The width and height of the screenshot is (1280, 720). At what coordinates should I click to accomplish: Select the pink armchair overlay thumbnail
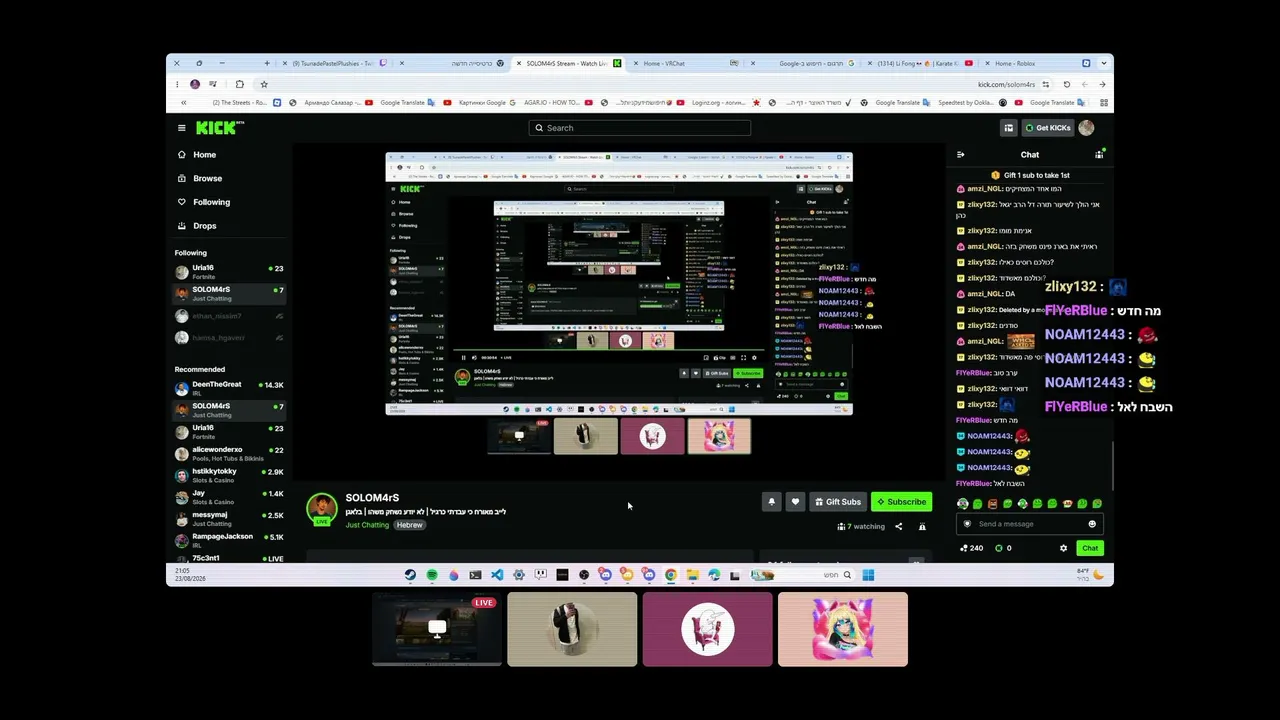707,629
